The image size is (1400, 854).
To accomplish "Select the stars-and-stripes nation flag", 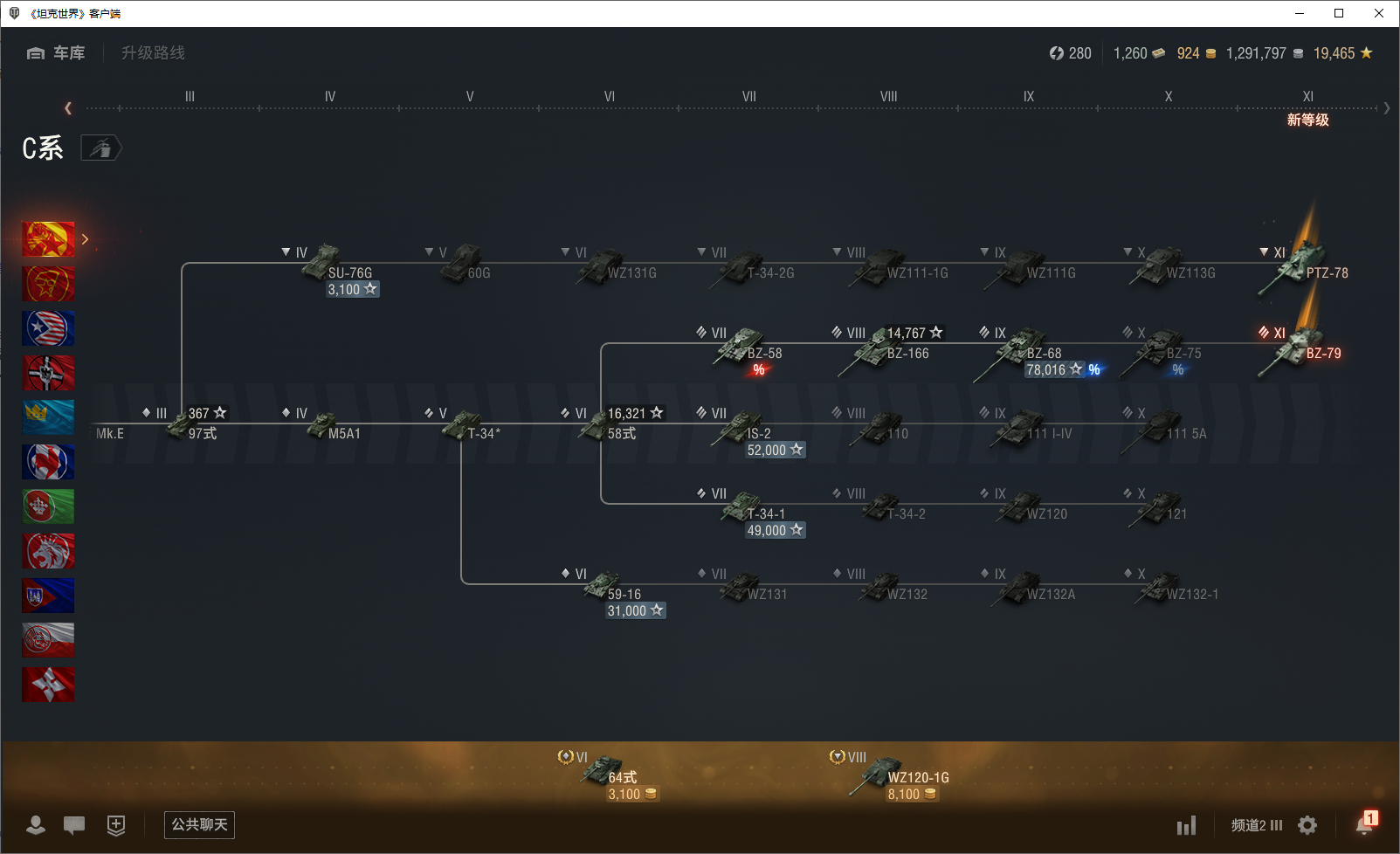I will click(x=48, y=328).
